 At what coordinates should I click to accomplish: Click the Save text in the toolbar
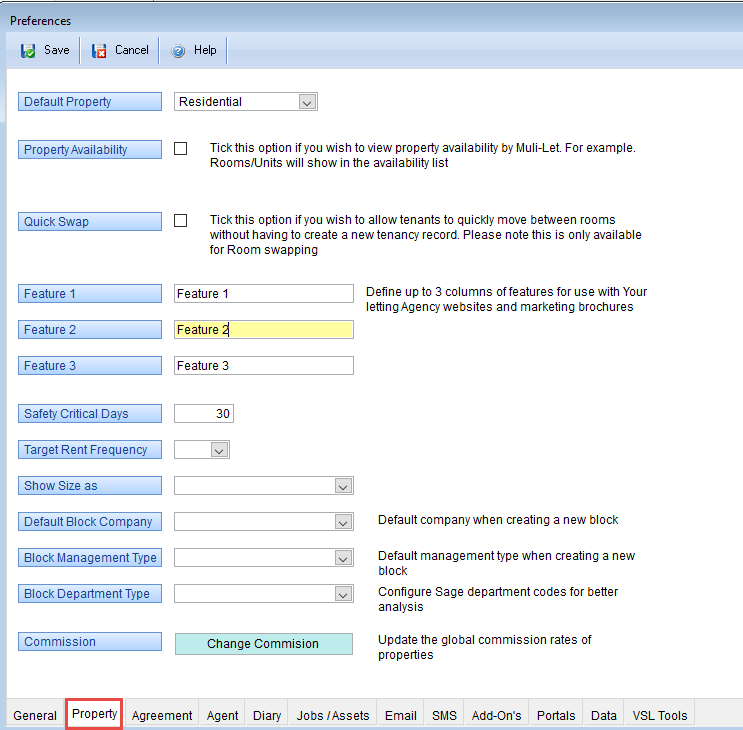(56, 50)
